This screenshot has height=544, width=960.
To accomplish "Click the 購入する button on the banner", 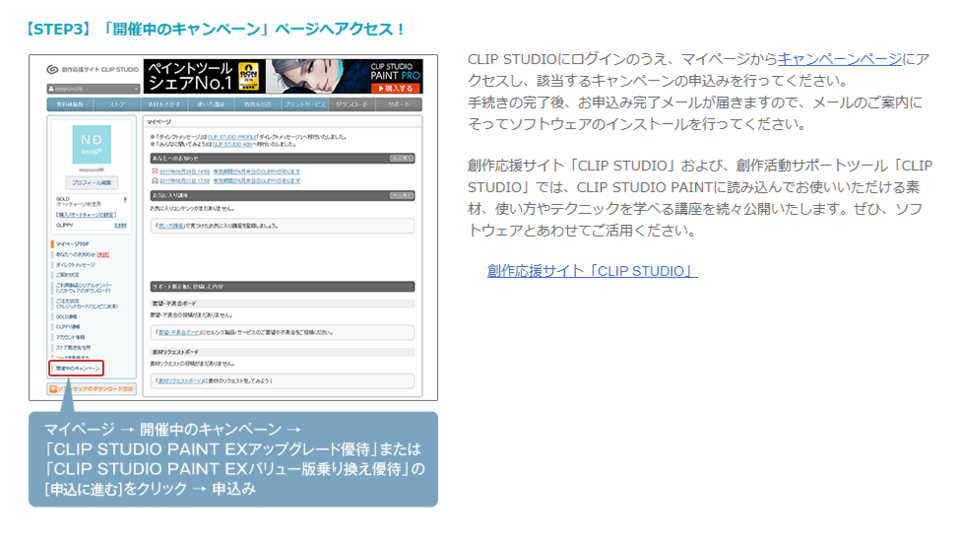I will pos(396,88).
